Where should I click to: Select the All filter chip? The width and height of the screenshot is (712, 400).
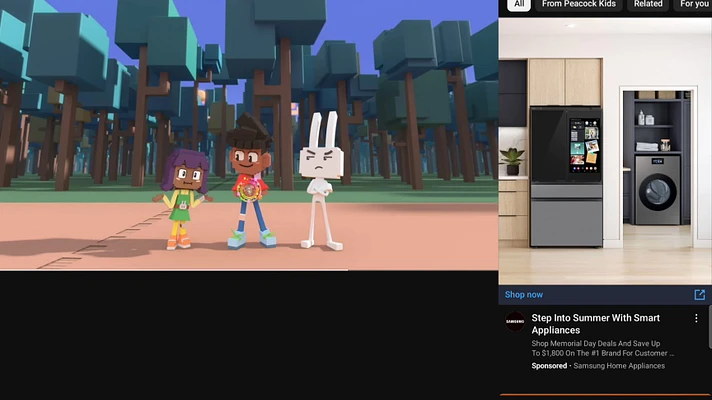[519, 5]
